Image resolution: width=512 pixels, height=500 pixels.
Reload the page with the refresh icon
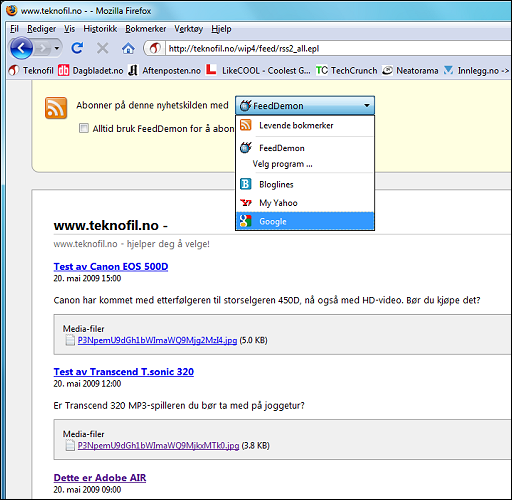[x=77, y=48]
